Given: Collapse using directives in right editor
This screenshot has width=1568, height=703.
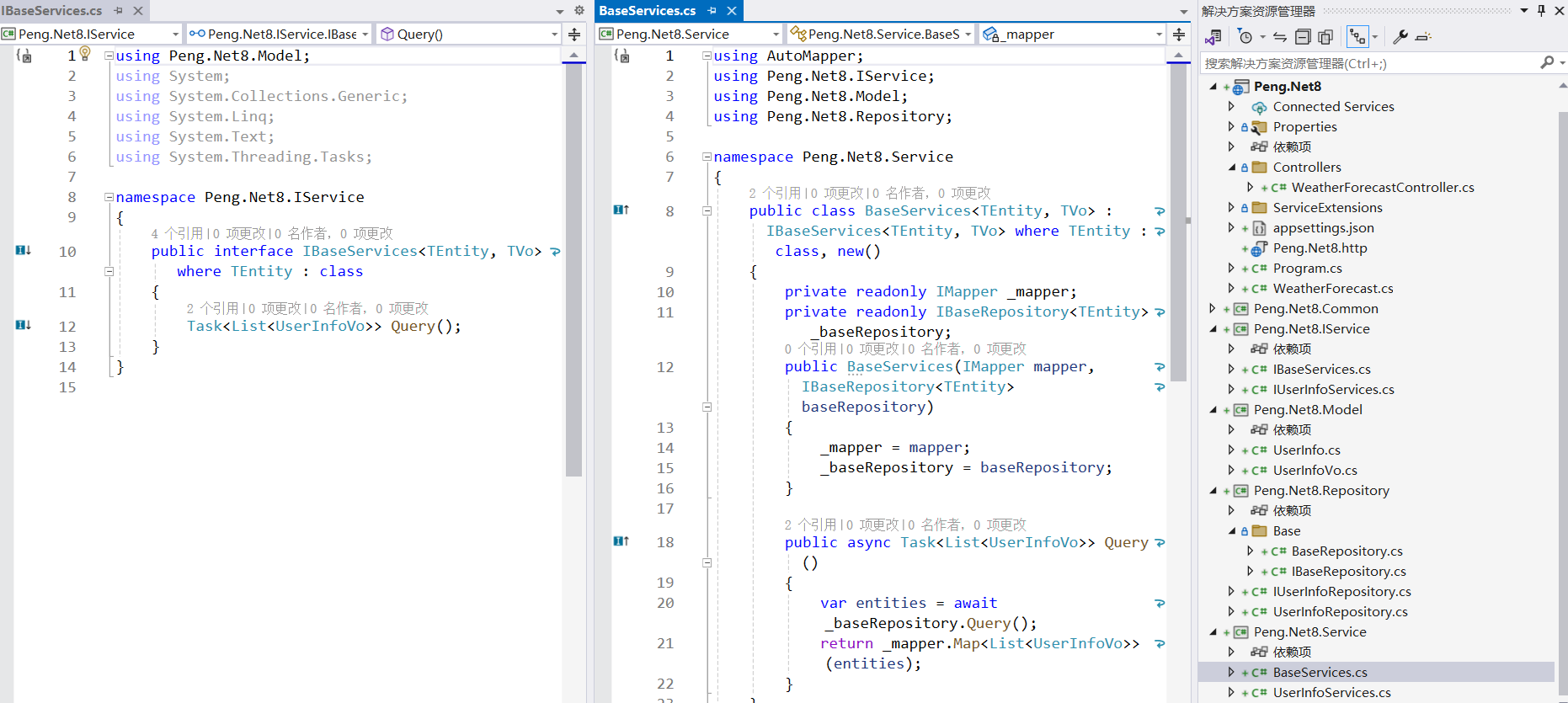Looking at the screenshot, I should coord(707,56).
